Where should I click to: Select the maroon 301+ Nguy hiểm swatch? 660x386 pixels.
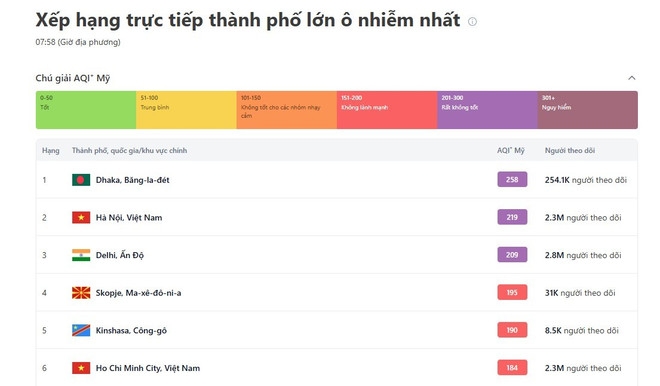click(x=588, y=110)
